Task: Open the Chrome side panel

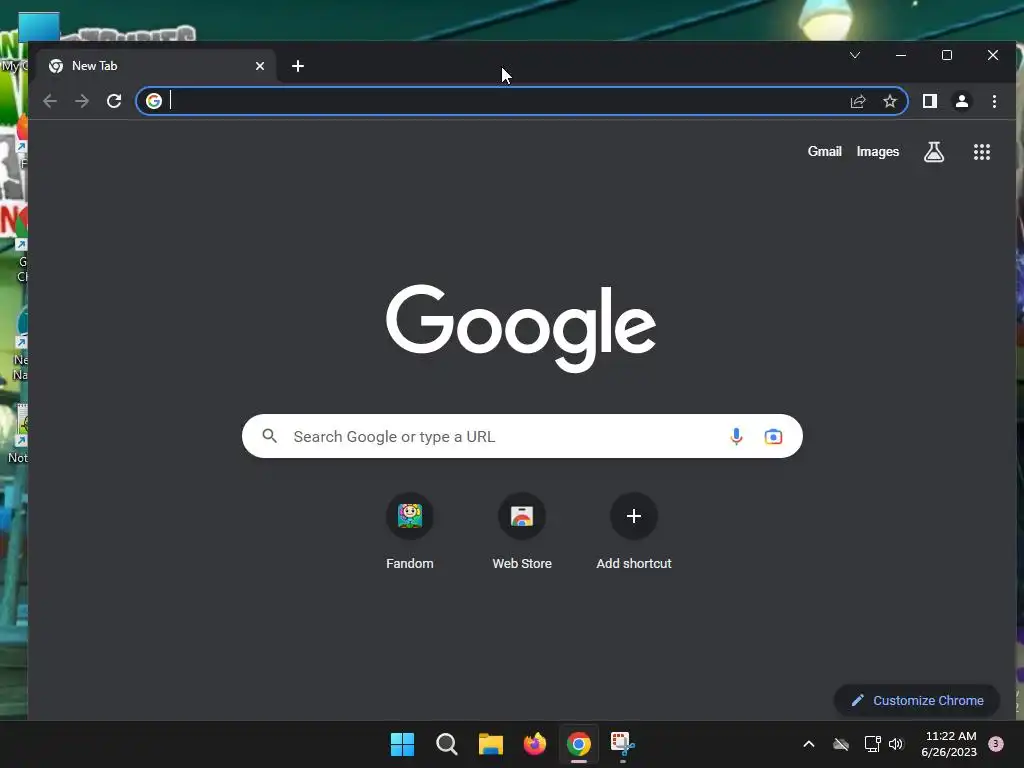Action: click(x=930, y=101)
